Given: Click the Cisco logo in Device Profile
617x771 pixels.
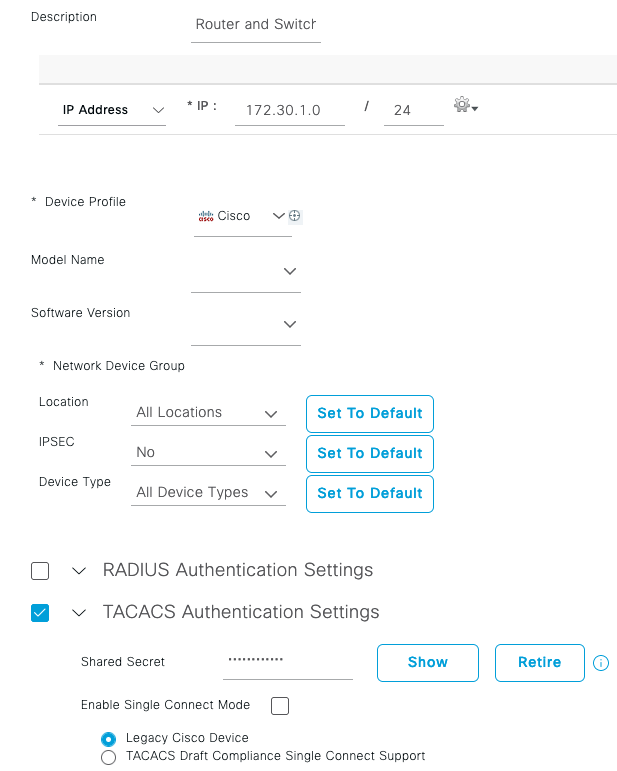Looking at the screenshot, I should click(207, 216).
